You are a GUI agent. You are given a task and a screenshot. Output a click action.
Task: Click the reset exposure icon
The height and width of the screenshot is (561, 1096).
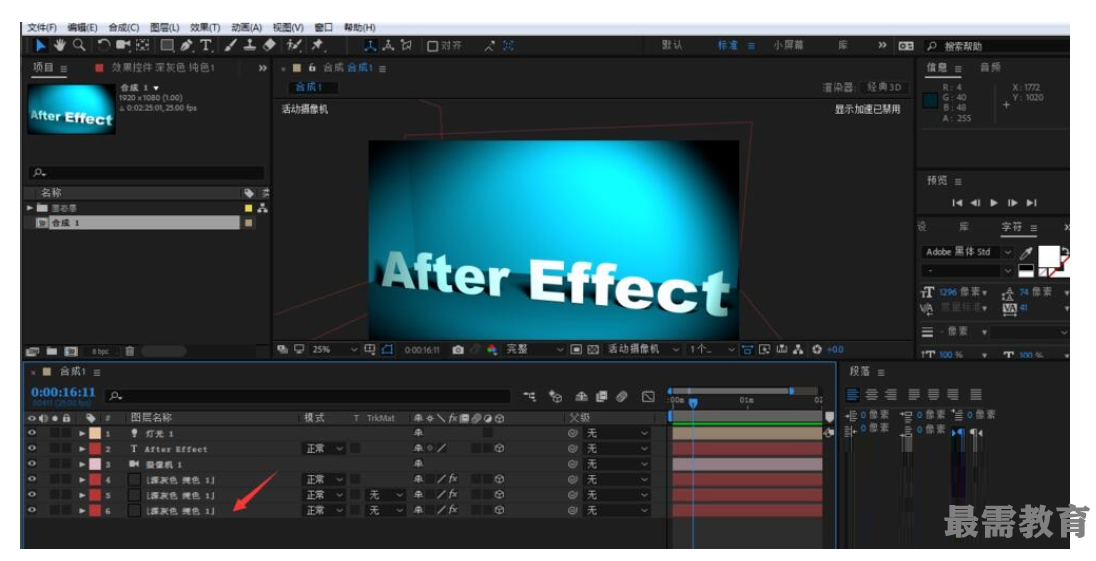[x=816, y=349]
